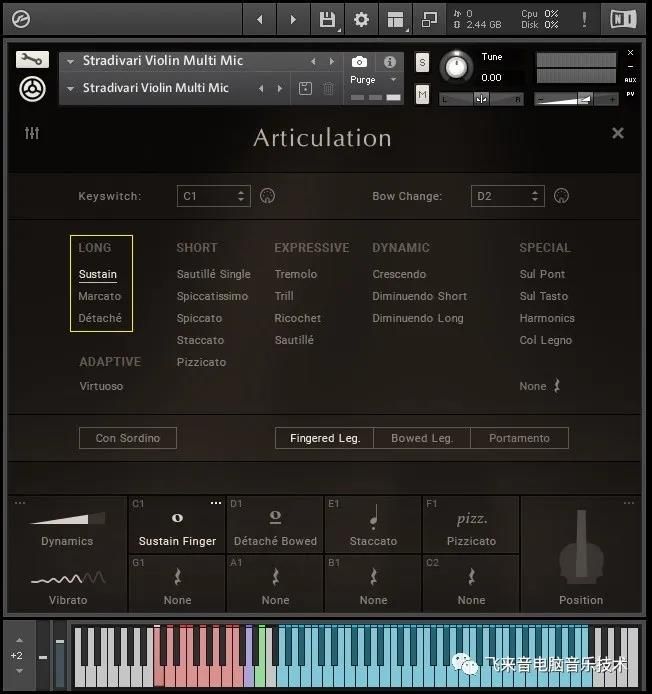
Task: Go to previous instrument in header bar
Action: click(x=260, y=19)
